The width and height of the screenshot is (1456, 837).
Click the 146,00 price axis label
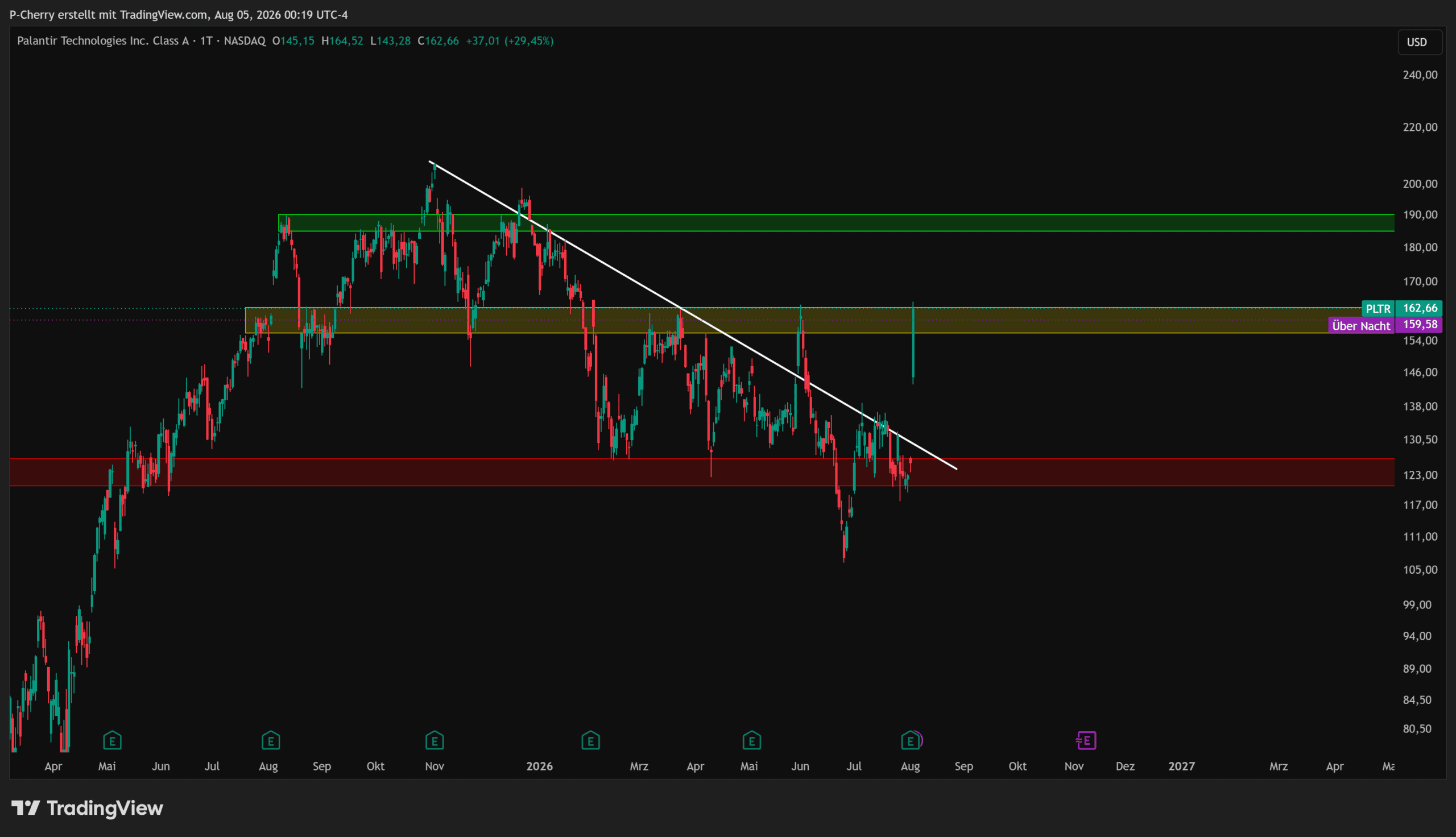1420,372
